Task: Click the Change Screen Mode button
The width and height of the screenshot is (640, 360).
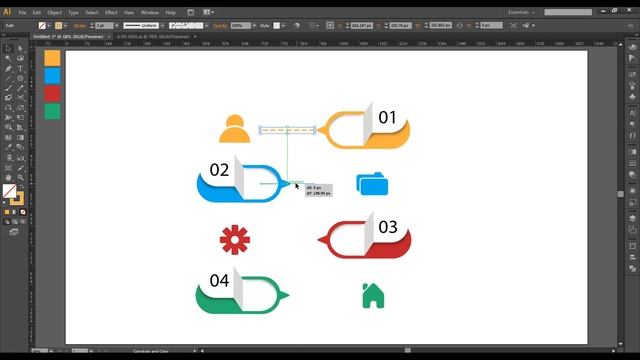Action: tap(14, 232)
